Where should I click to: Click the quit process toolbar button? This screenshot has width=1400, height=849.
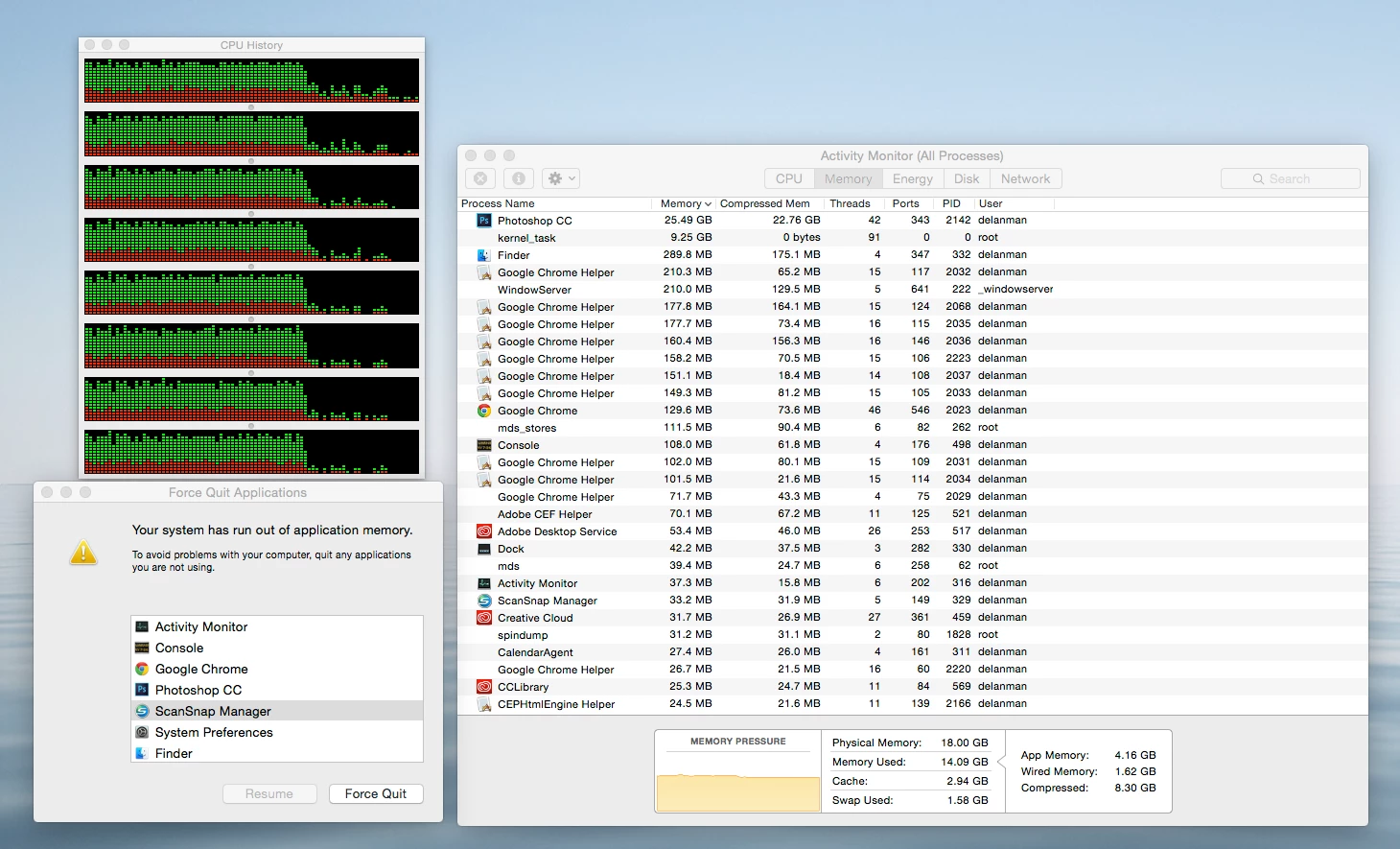pos(480,178)
